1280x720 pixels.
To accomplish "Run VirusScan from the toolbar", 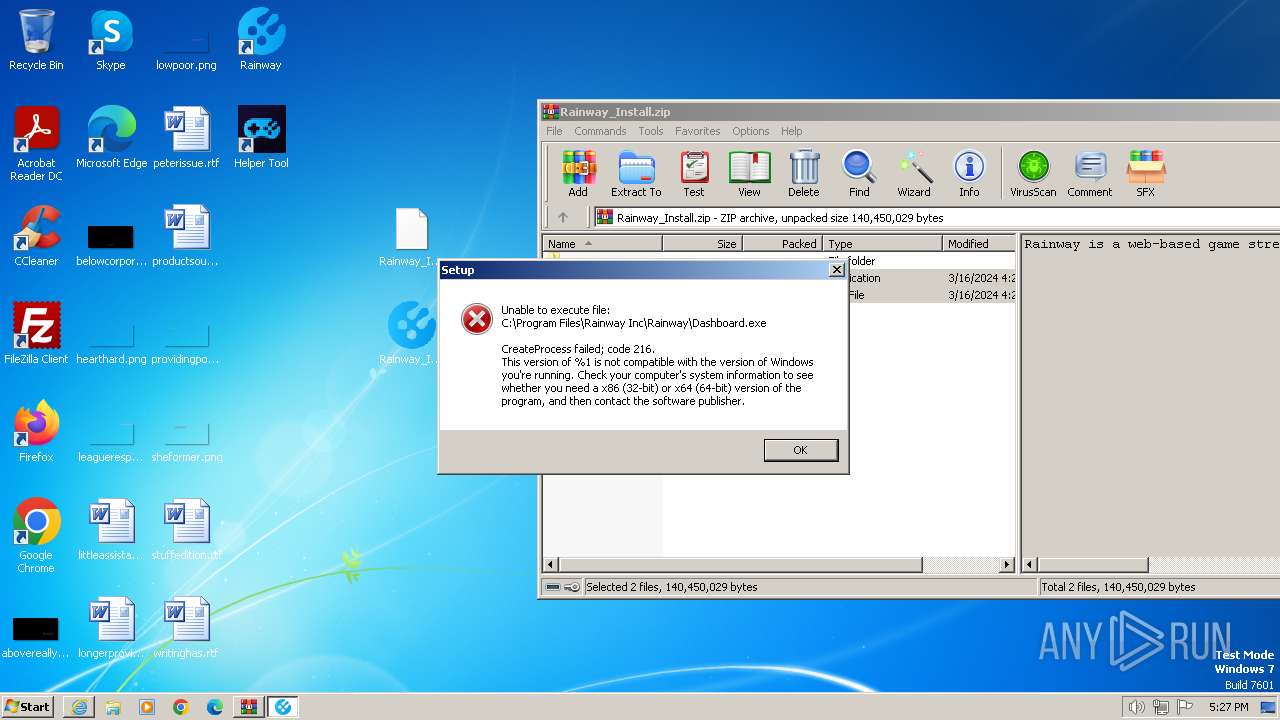I will 1033,173.
